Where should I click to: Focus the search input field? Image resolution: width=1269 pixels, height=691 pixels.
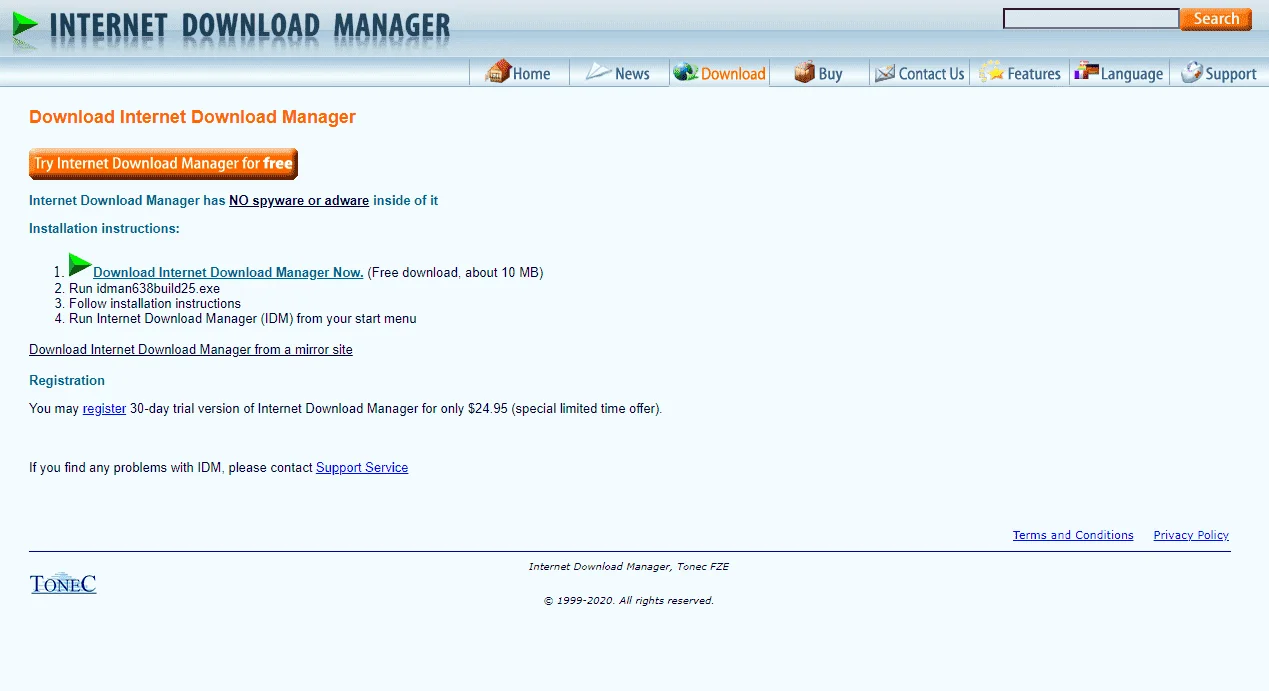[x=1091, y=19]
